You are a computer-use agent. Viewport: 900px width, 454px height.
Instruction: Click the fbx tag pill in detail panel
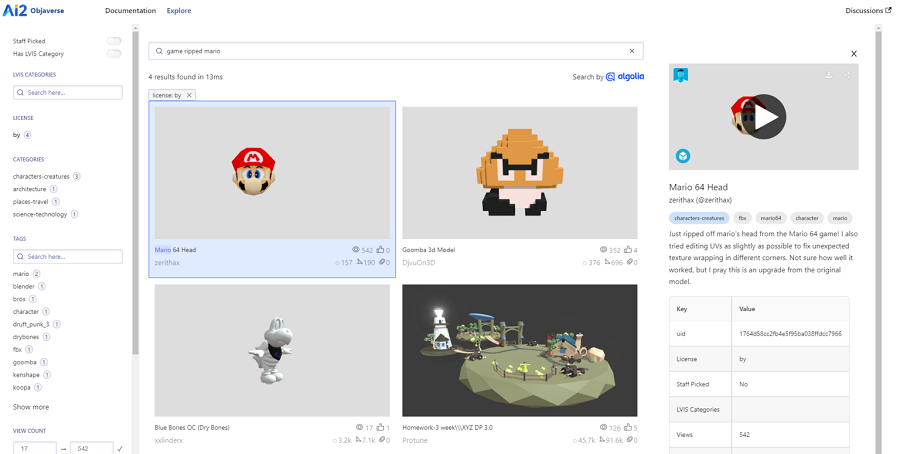(x=742, y=218)
